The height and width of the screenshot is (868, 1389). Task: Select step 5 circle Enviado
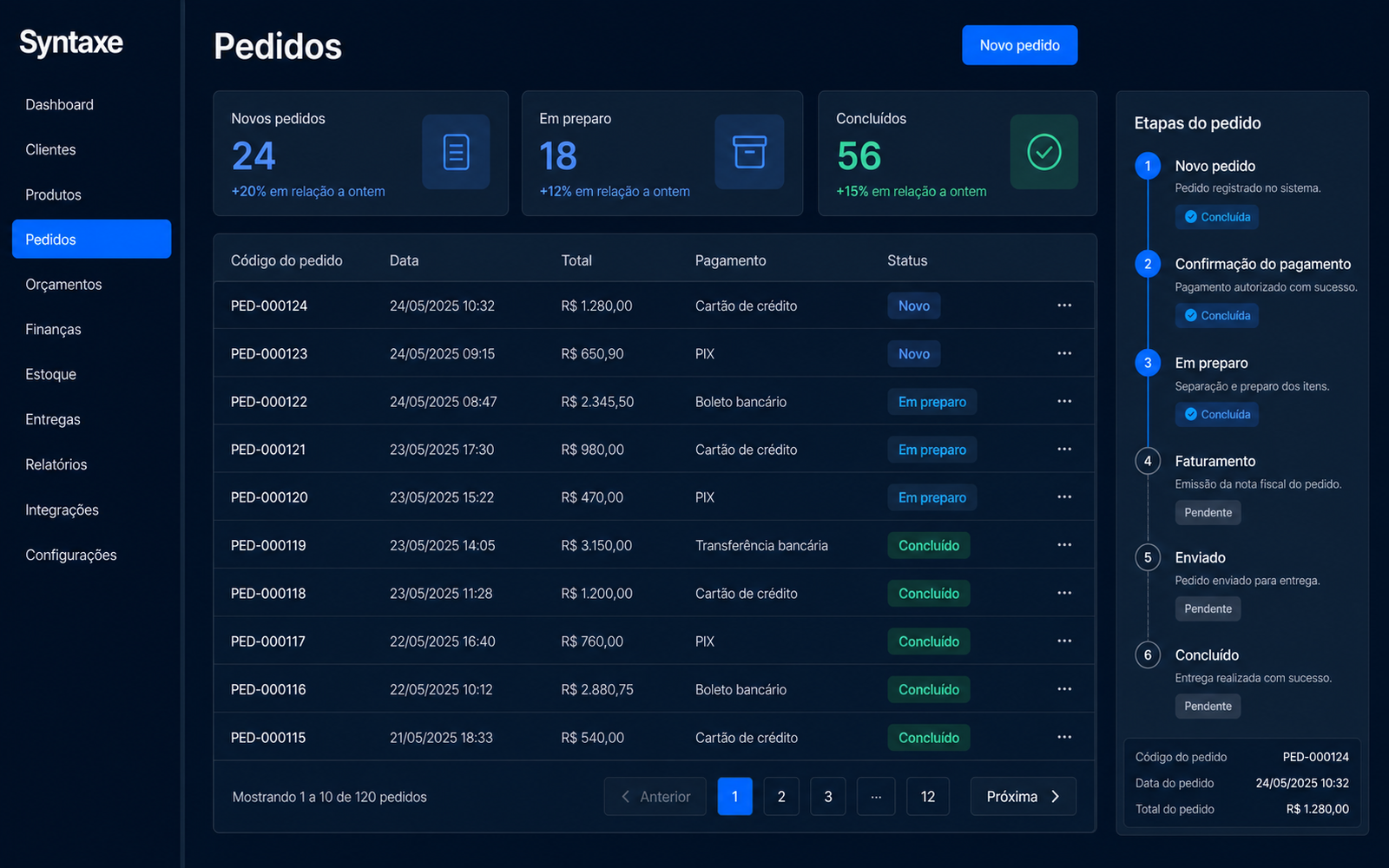coord(1148,557)
